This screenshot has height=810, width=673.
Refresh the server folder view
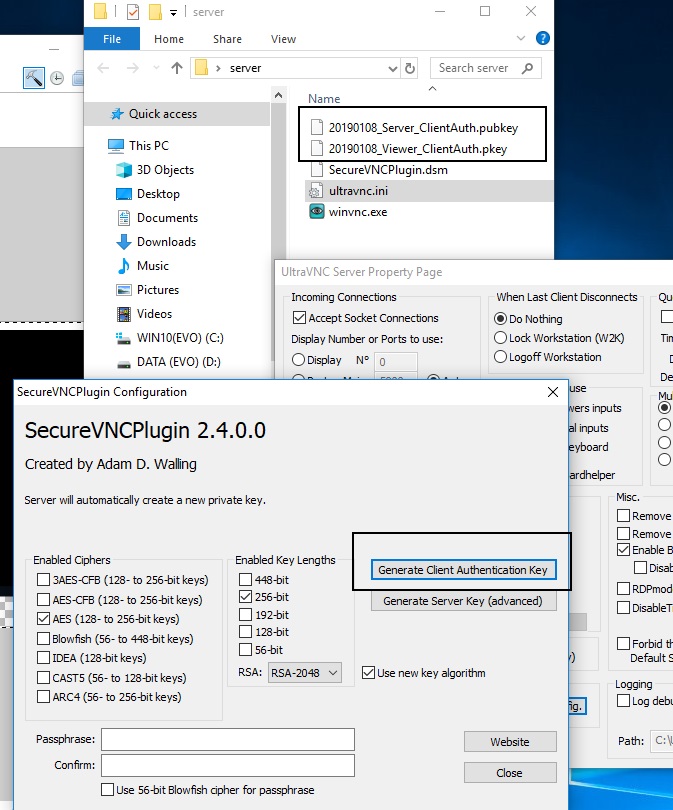(x=410, y=68)
